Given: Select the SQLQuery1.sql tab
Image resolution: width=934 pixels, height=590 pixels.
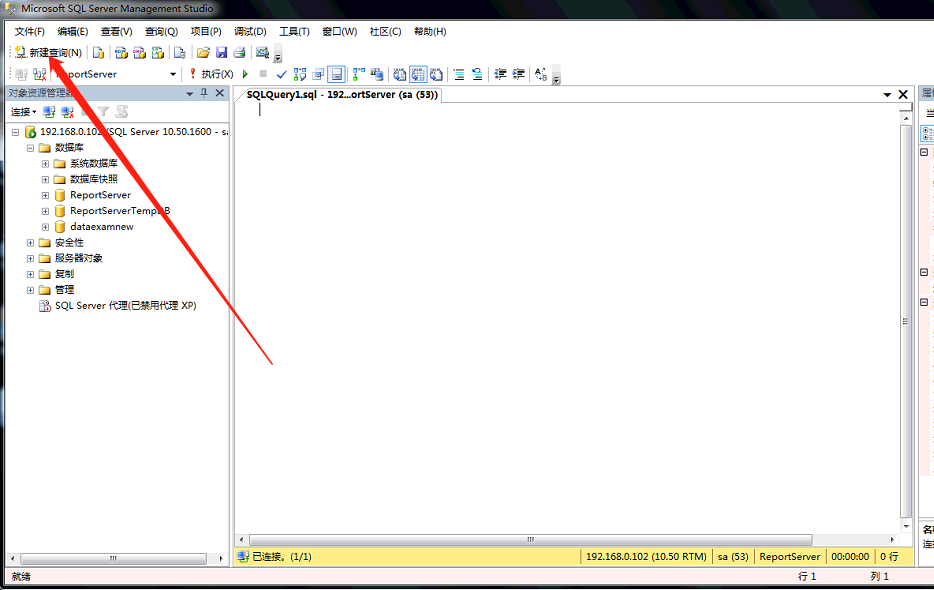Looking at the screenshot, I should (342, 95).
